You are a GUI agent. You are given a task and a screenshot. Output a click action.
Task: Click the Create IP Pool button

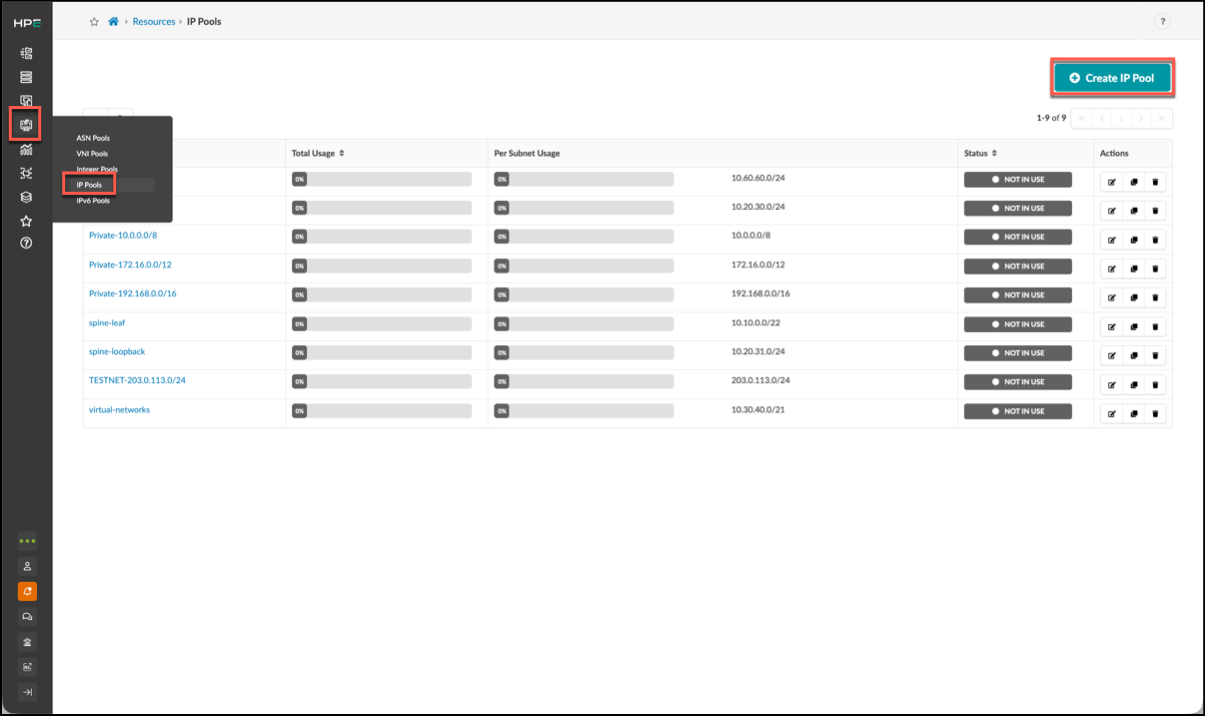(1112, 78)
